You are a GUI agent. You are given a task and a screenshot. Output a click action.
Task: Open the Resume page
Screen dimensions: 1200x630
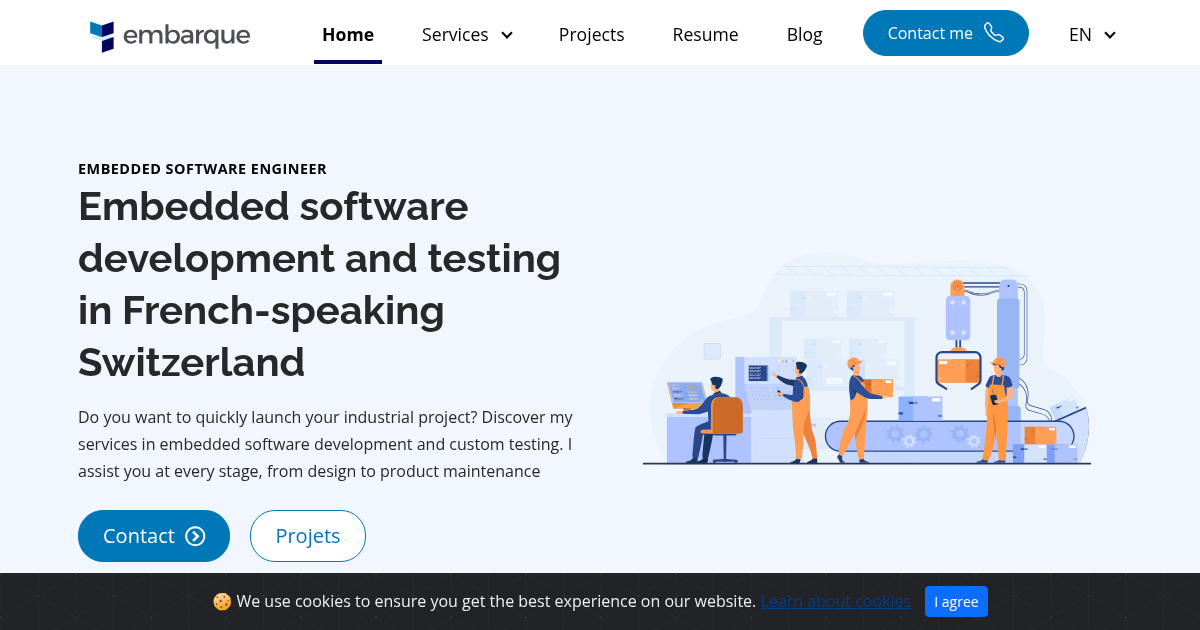point(705,34)
